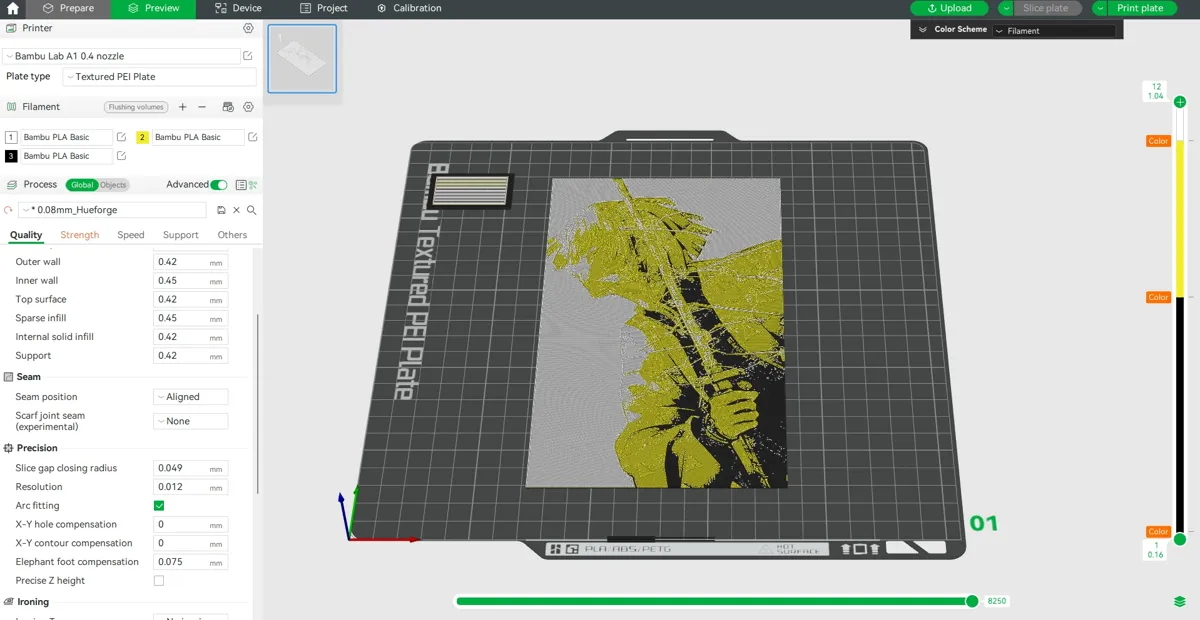Open the Calibration tab
The height and width of the screenshot is (620, 1200).
point(409,8)
